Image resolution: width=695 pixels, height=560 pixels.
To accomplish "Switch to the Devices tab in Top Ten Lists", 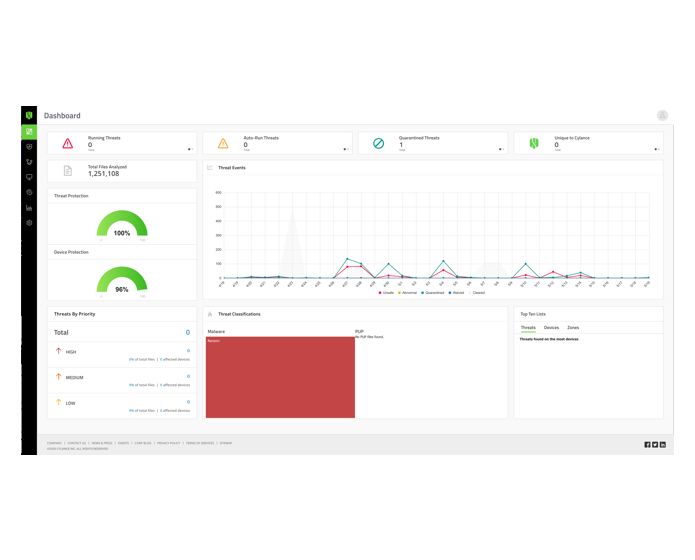I will click(x=551, y=327).
